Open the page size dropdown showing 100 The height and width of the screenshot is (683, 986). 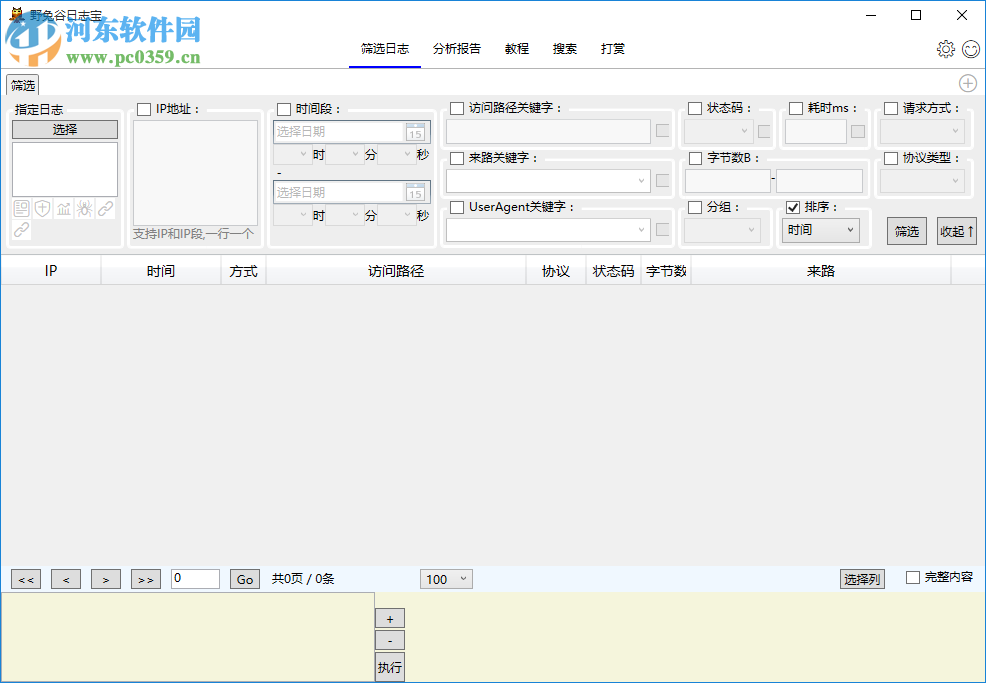point(446,578)
